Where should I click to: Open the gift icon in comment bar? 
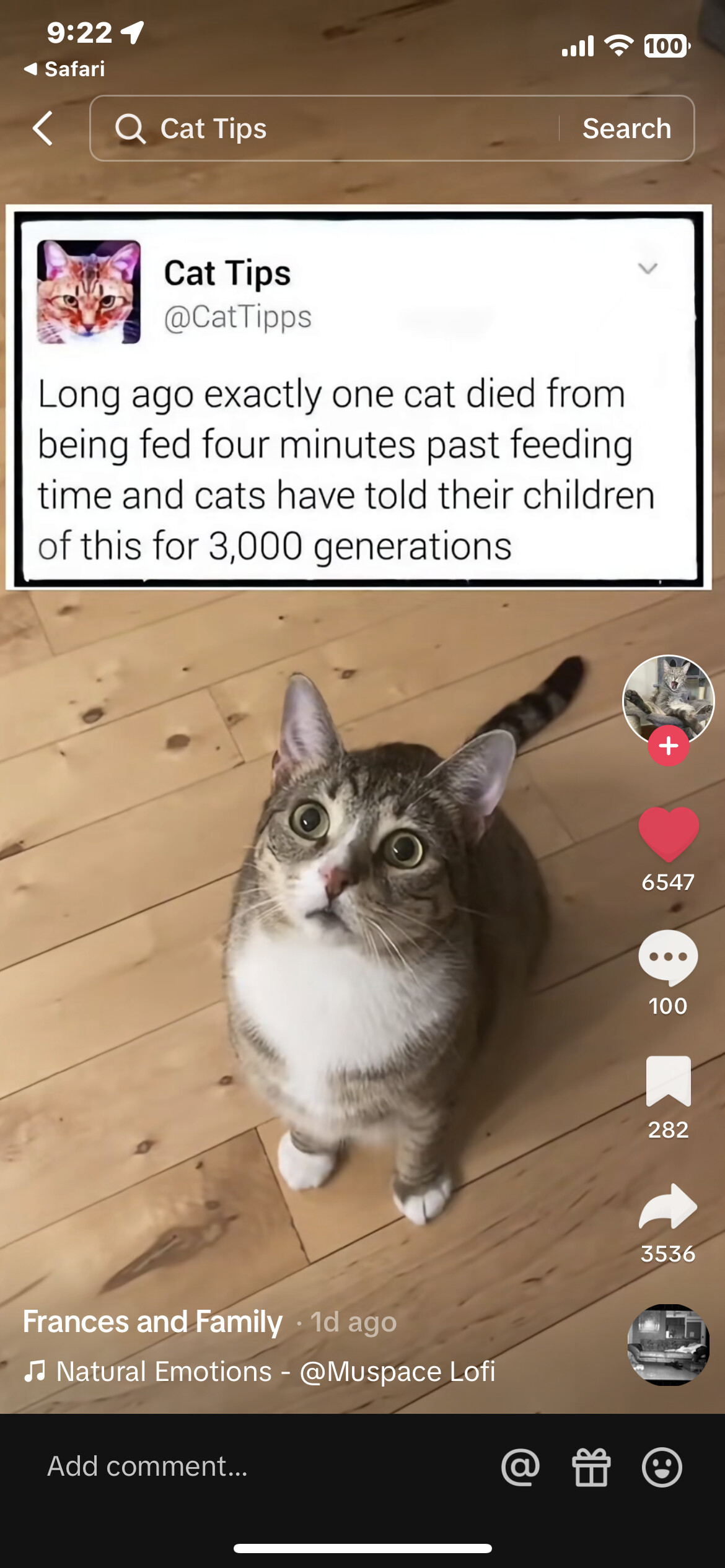[x=591, y=1466]
